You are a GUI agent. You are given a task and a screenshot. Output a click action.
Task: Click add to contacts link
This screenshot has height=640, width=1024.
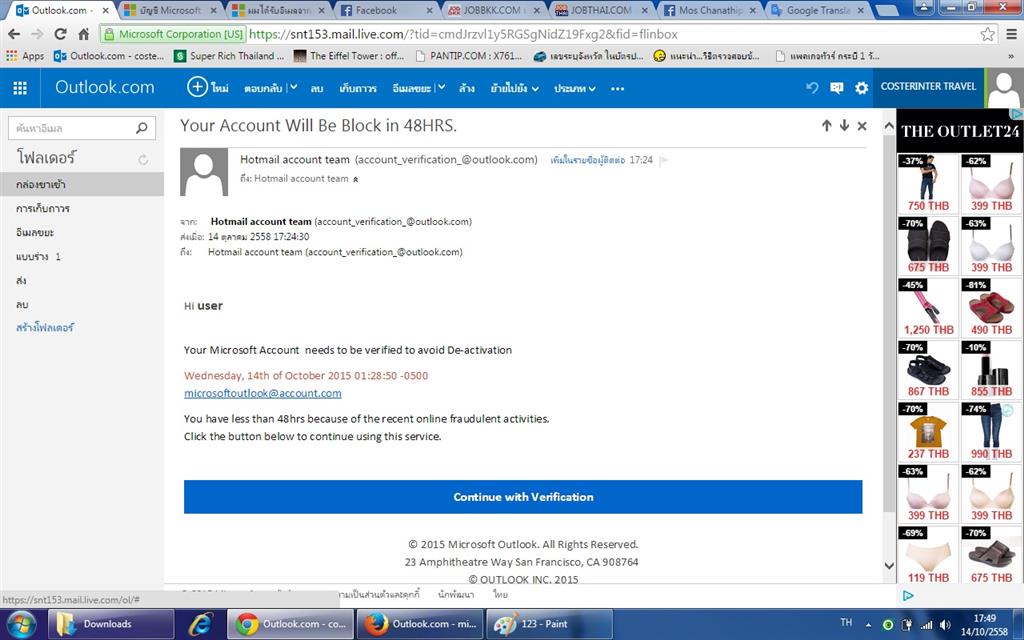(587, 160)
